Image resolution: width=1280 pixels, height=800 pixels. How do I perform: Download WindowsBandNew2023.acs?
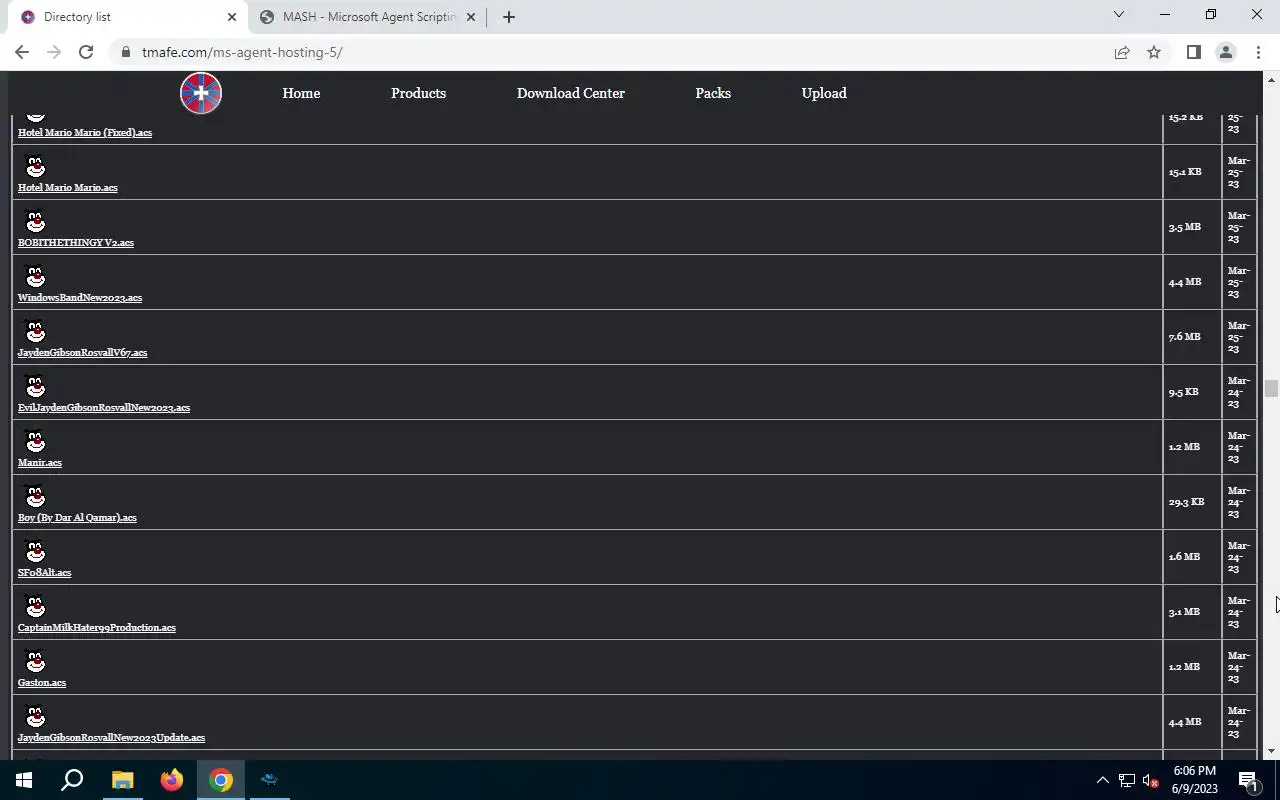pos(80,297)
